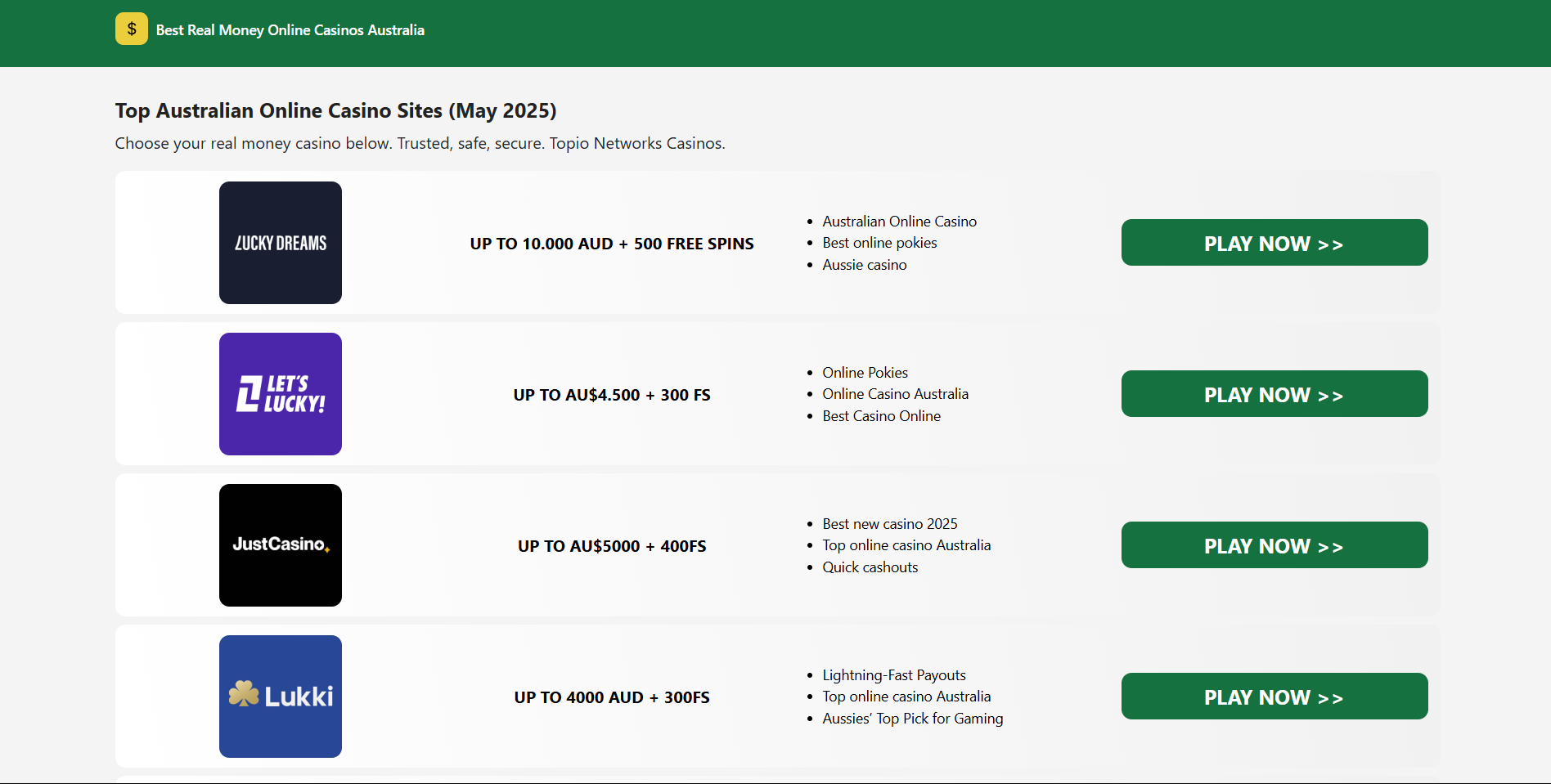The height and width of the screenshot is (784, 1551).
Task: Click the Let's Lucky purple logo
Action: coord(280,393)
